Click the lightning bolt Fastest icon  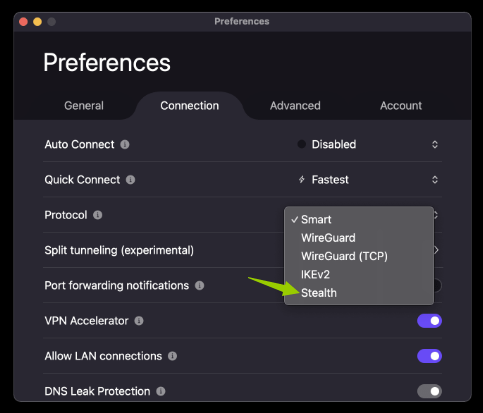(301, 180)
